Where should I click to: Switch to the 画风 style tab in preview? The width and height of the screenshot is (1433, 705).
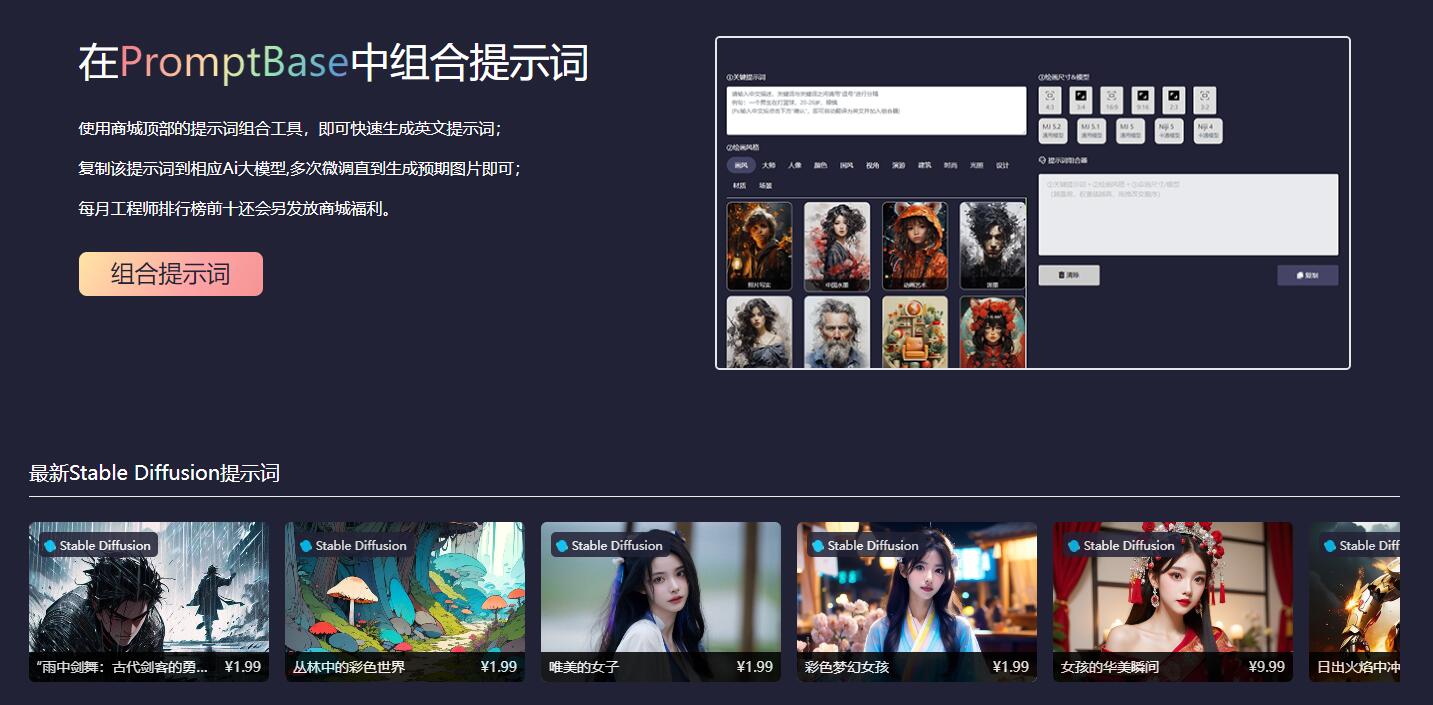click(x=741, y=165)
